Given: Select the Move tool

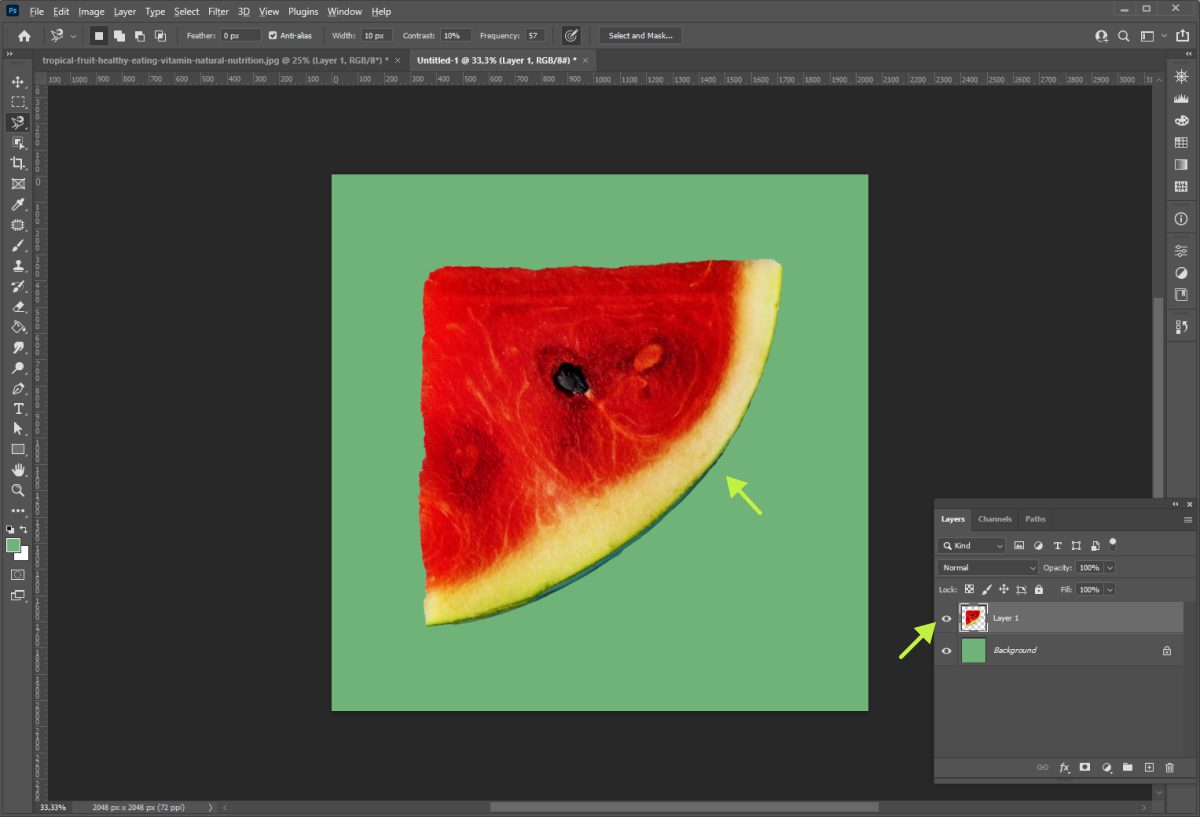Looking at the screenshot, I should click(x=18, y=81).
